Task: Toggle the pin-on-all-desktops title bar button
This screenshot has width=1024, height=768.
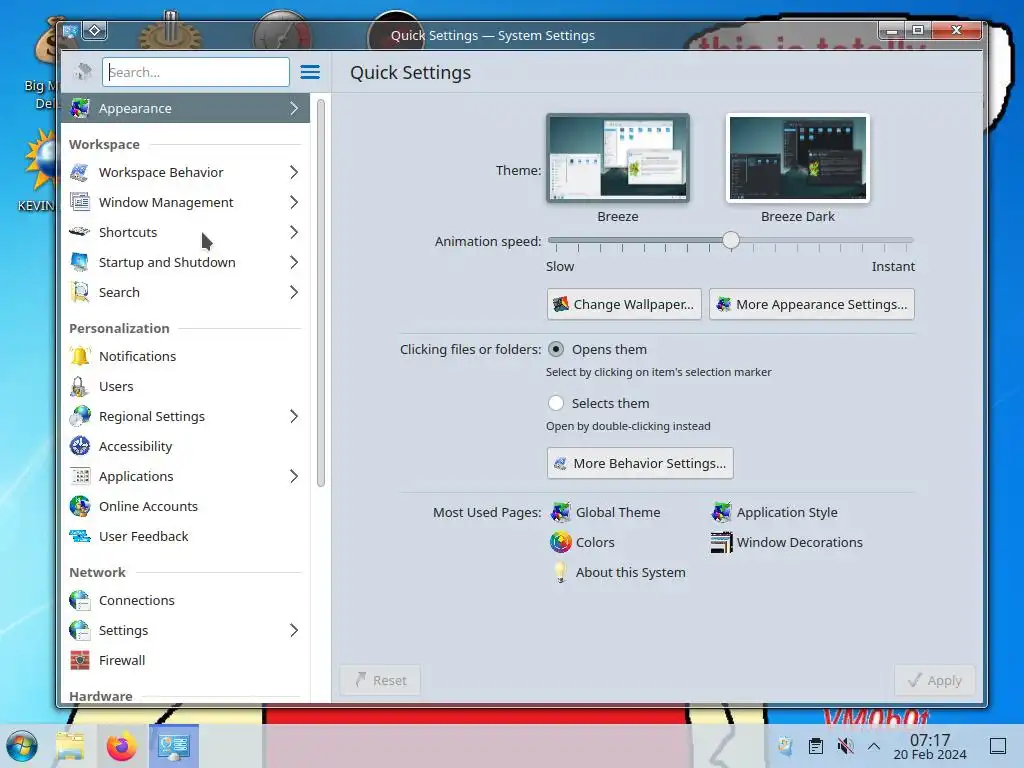Action: coord(95,31)
